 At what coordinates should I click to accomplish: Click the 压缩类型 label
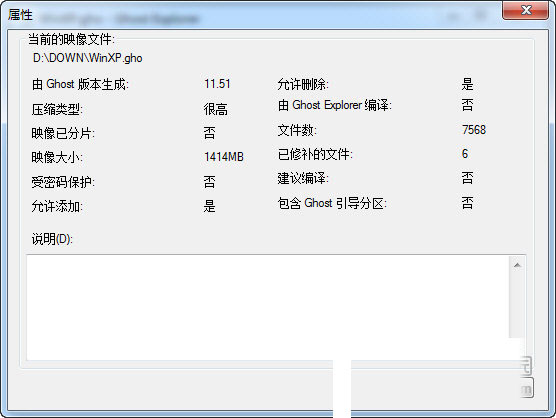[57, 109]
